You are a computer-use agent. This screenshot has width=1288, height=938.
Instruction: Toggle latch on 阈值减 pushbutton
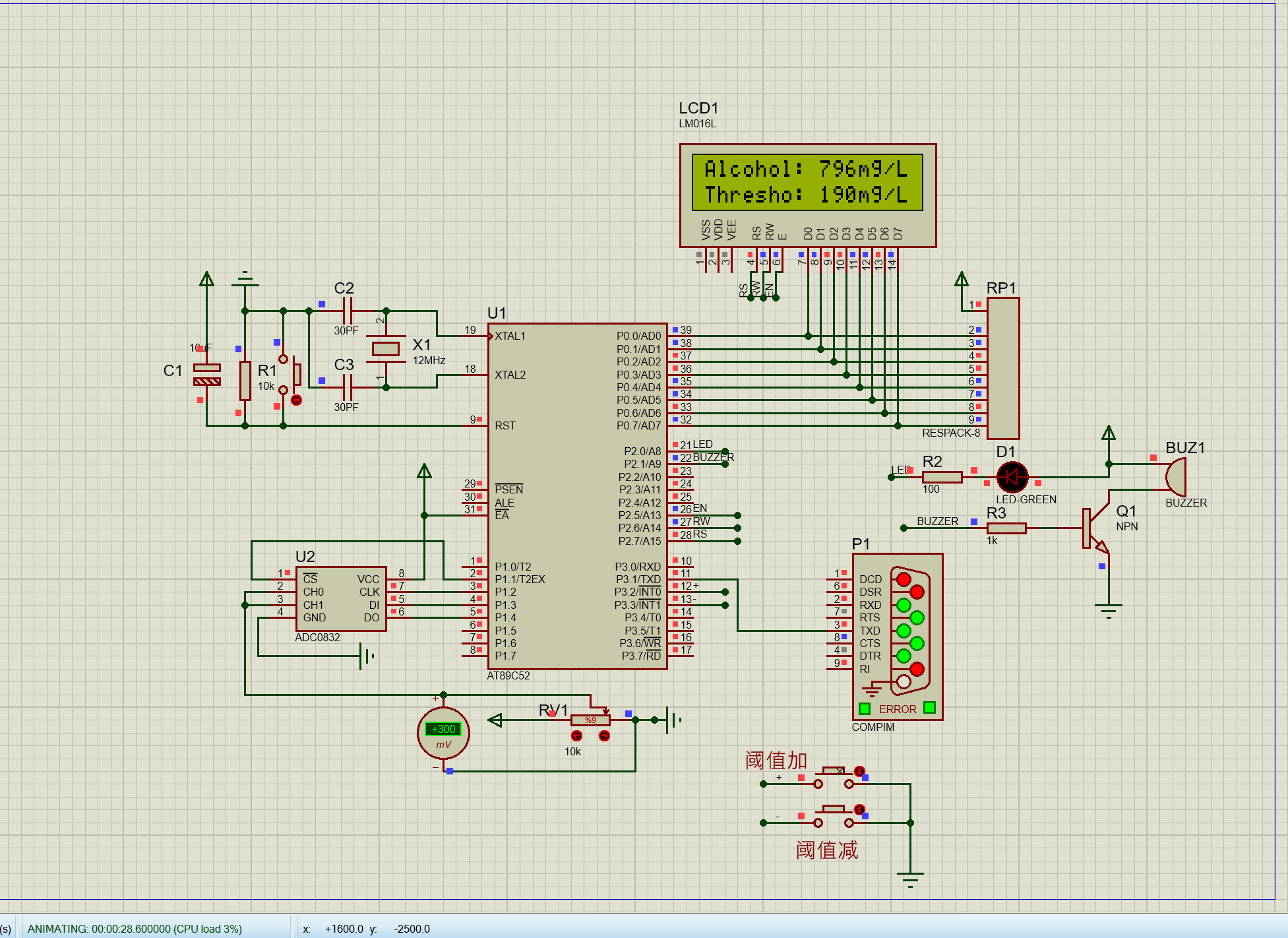tap(859, 809)
